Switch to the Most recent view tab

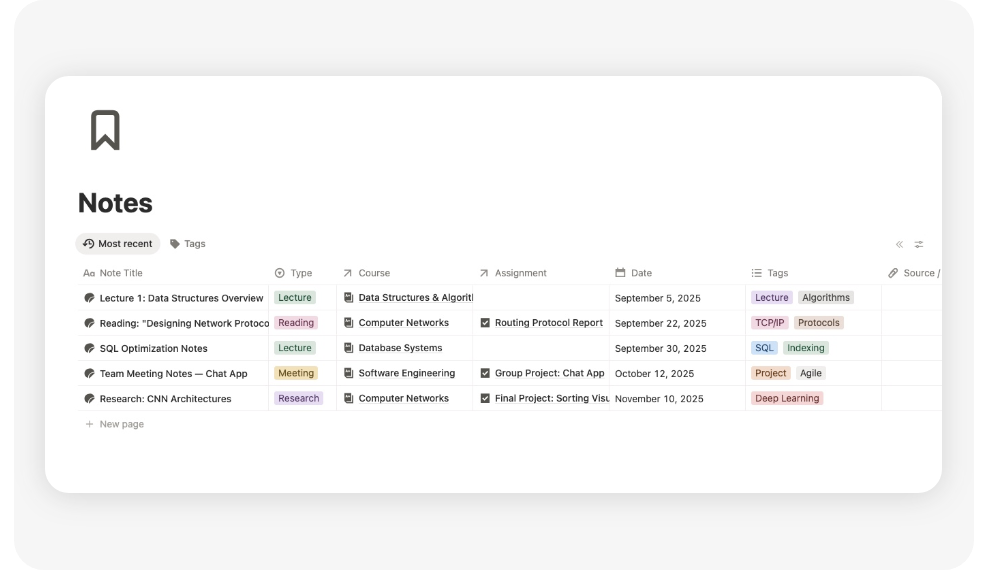tap(118, 243)
